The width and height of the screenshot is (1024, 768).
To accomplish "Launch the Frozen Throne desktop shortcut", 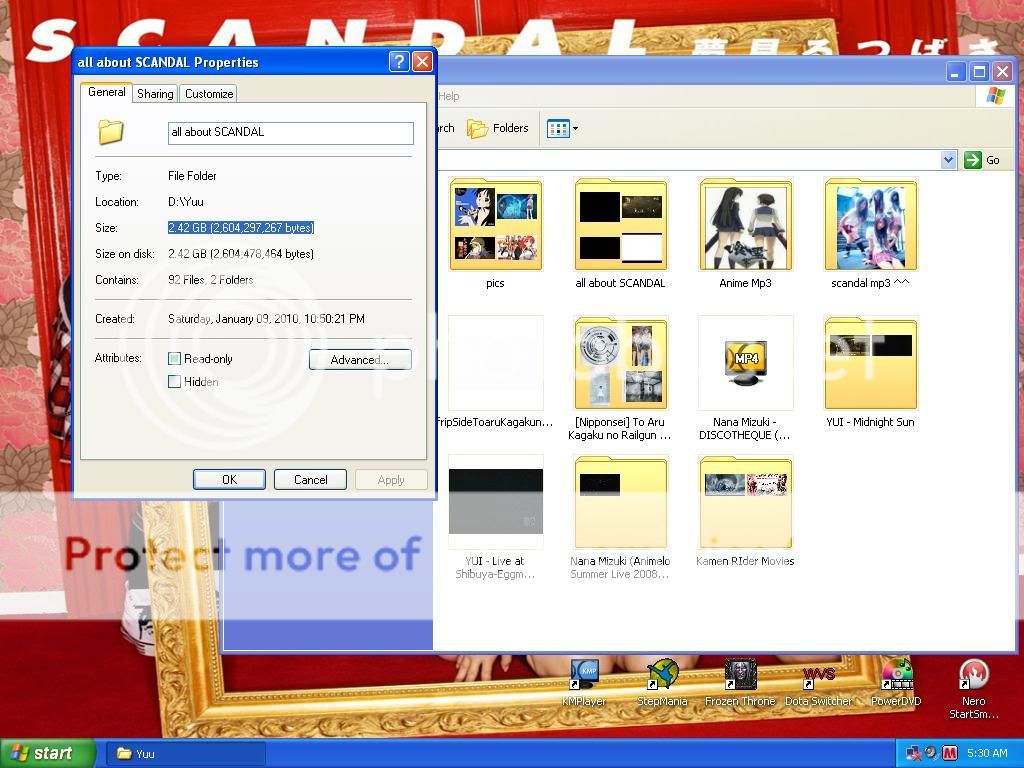I will [741, 675].
